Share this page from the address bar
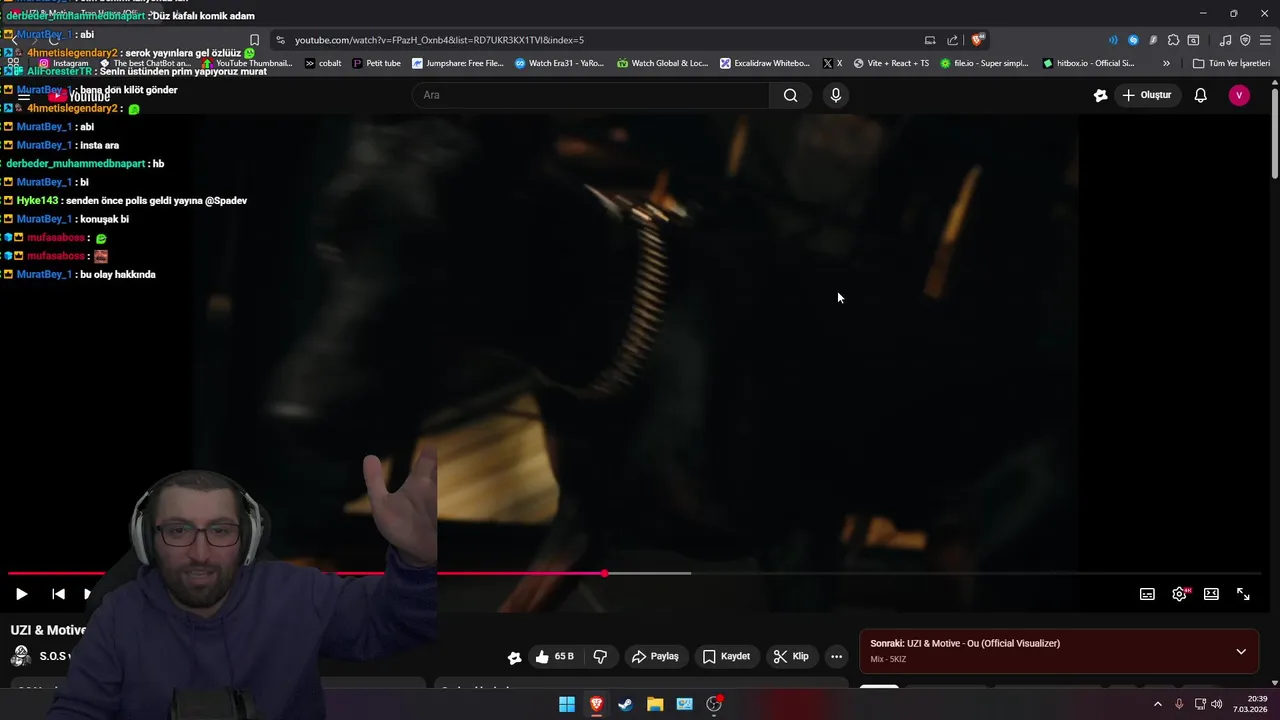This screenshot has height=720, width=1280. tap(953, 40)
